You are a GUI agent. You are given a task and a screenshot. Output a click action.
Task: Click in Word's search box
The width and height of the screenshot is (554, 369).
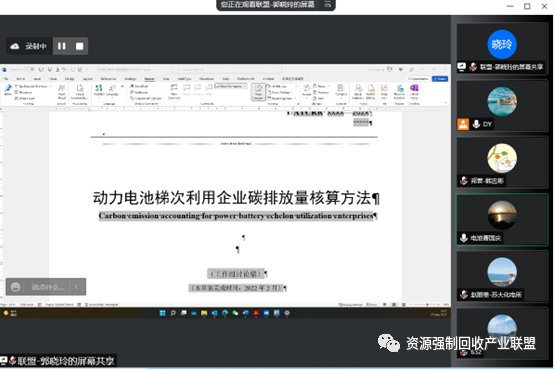click(x=226, y=70)
